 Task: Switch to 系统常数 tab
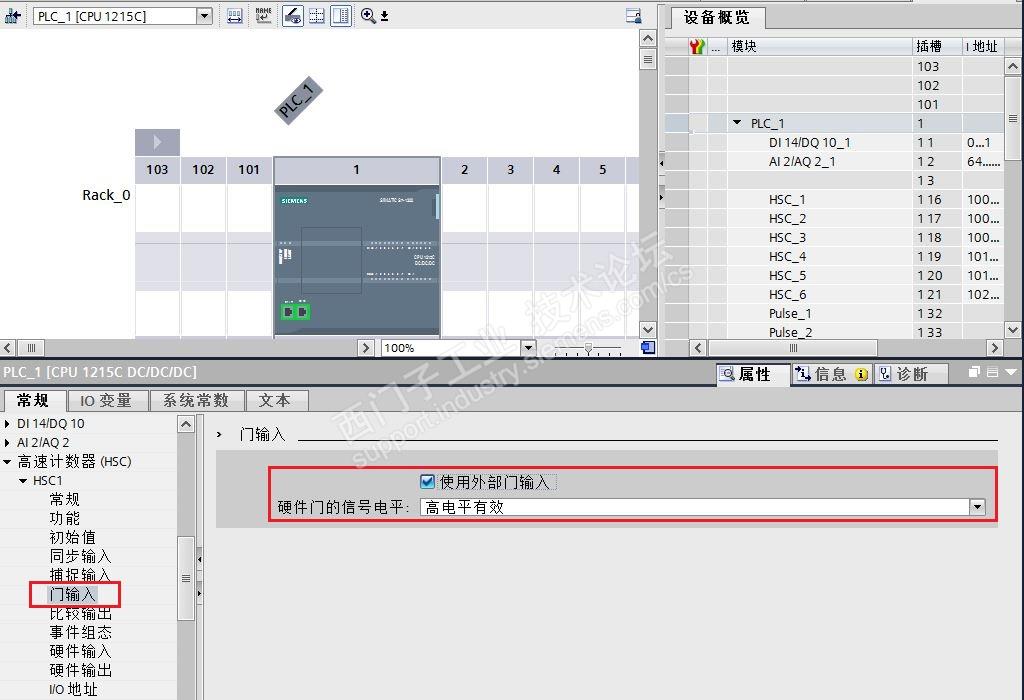(x=197, y=400)
